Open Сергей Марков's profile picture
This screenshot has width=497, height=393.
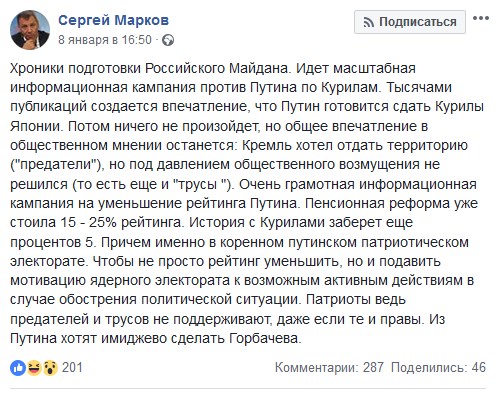click(30, 30)
